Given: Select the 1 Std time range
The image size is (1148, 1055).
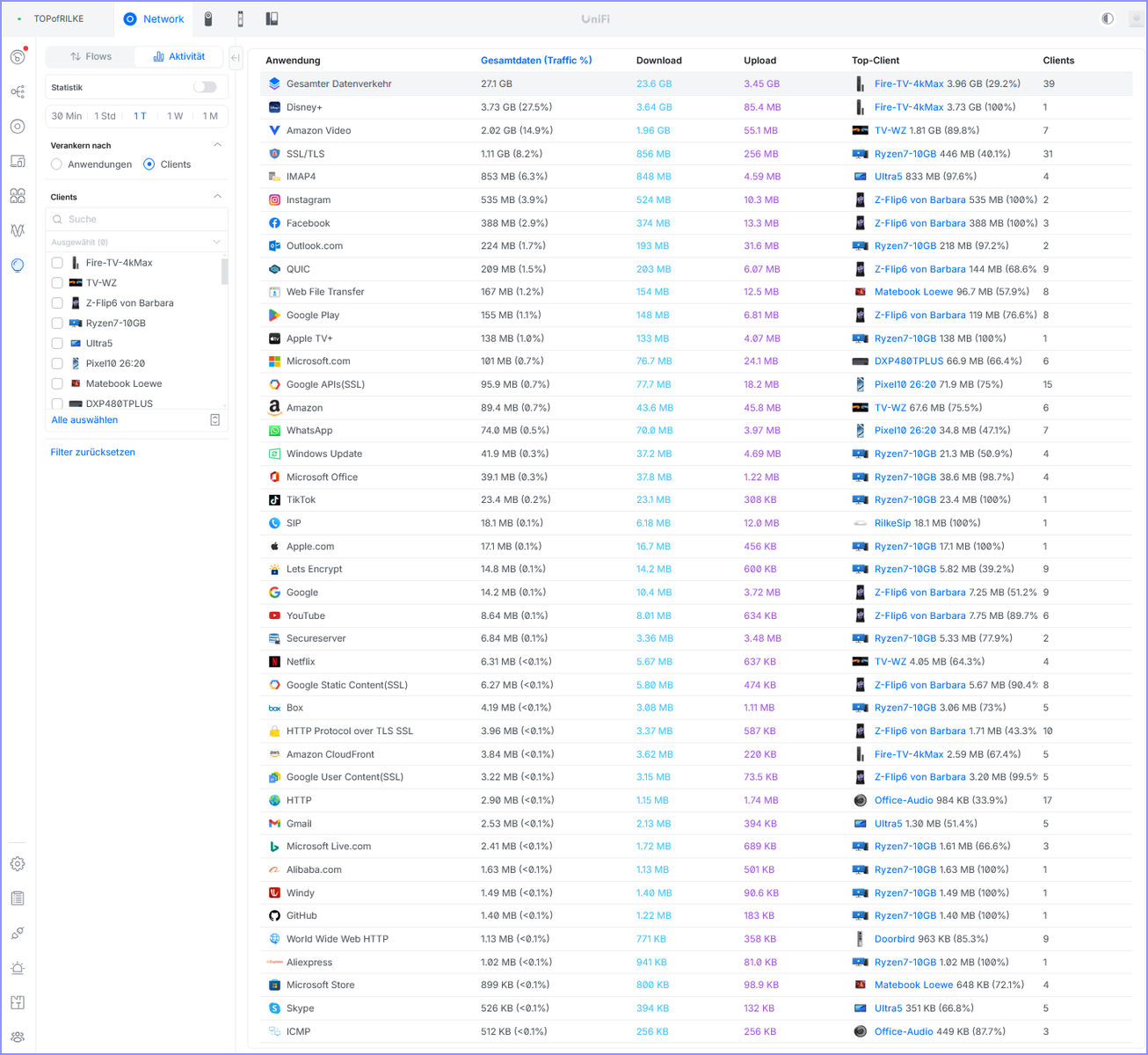Looking at the screenshot, I should pos(105,116).
